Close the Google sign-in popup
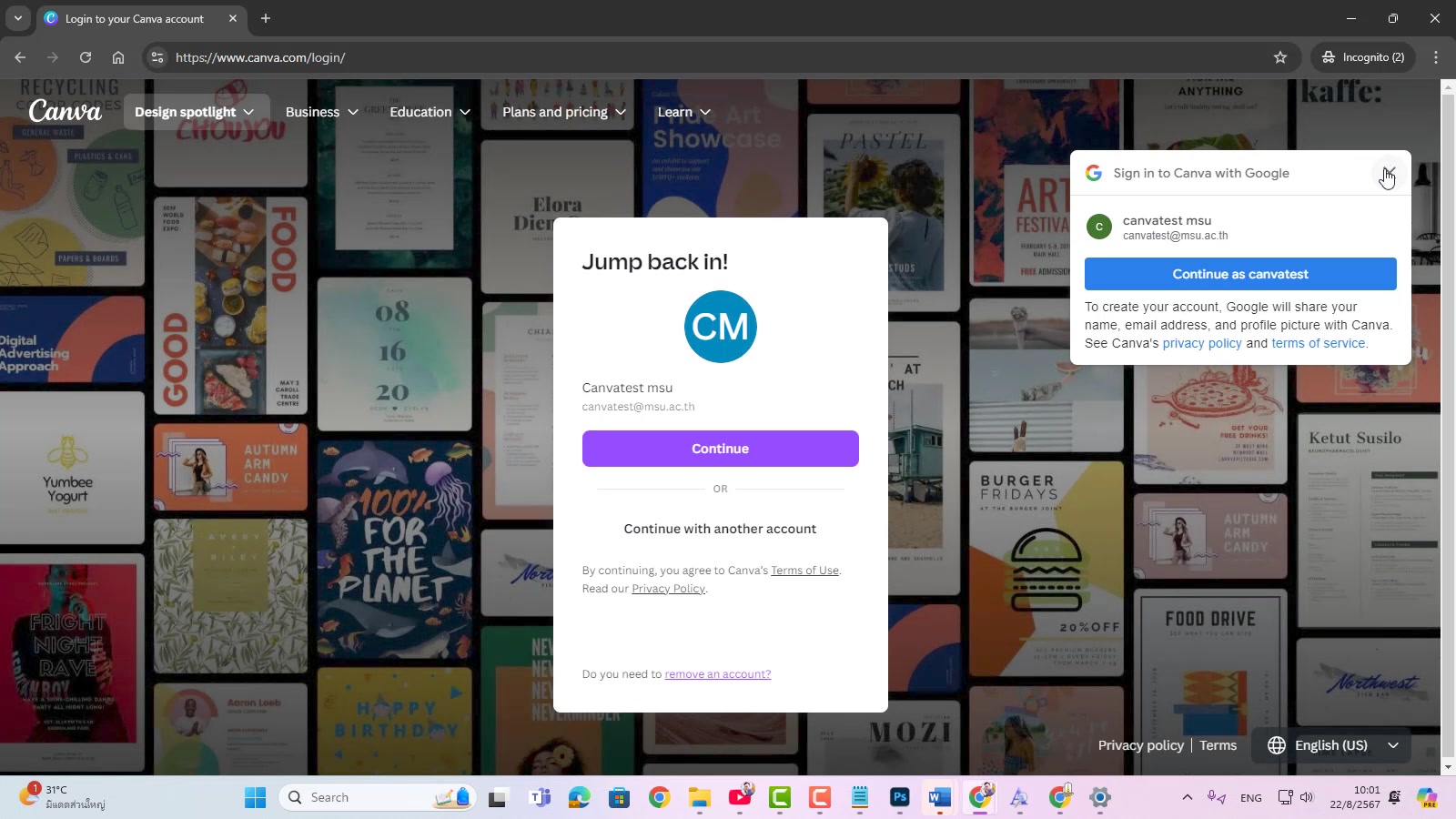Viewport: 1456px width, 819px height. 1389,173
